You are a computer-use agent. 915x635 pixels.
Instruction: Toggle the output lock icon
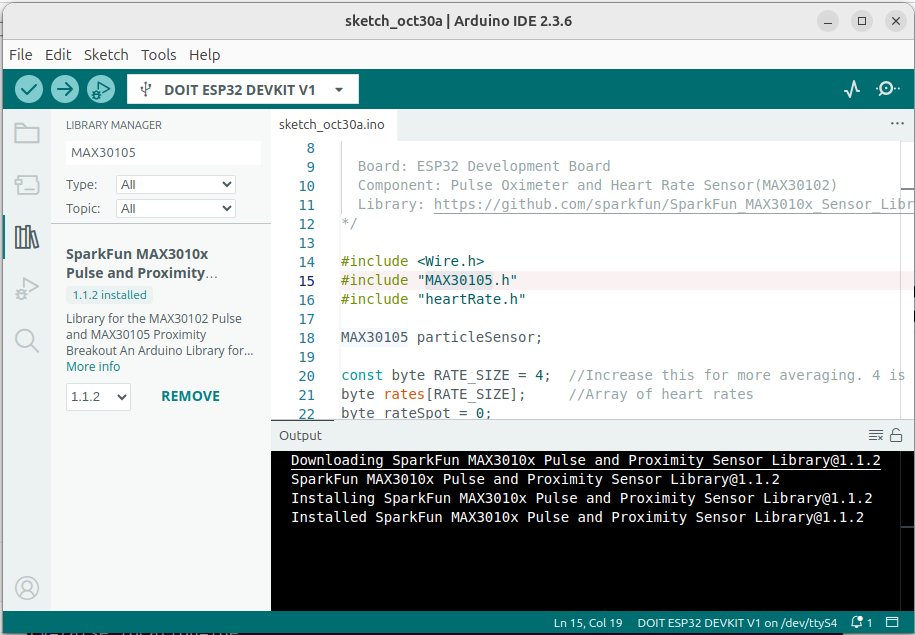click(x=897, y=435)
